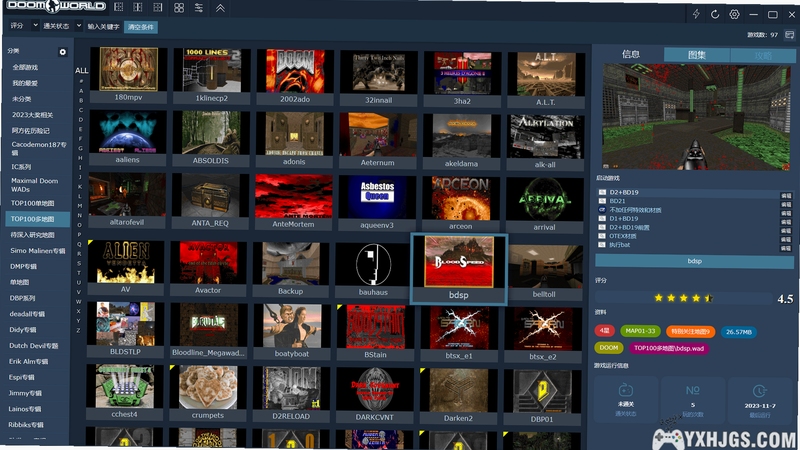Click the first column-layout icon after logo
Image resolution: width=800 pixels, height=450 pixels.
click(118, 7)
